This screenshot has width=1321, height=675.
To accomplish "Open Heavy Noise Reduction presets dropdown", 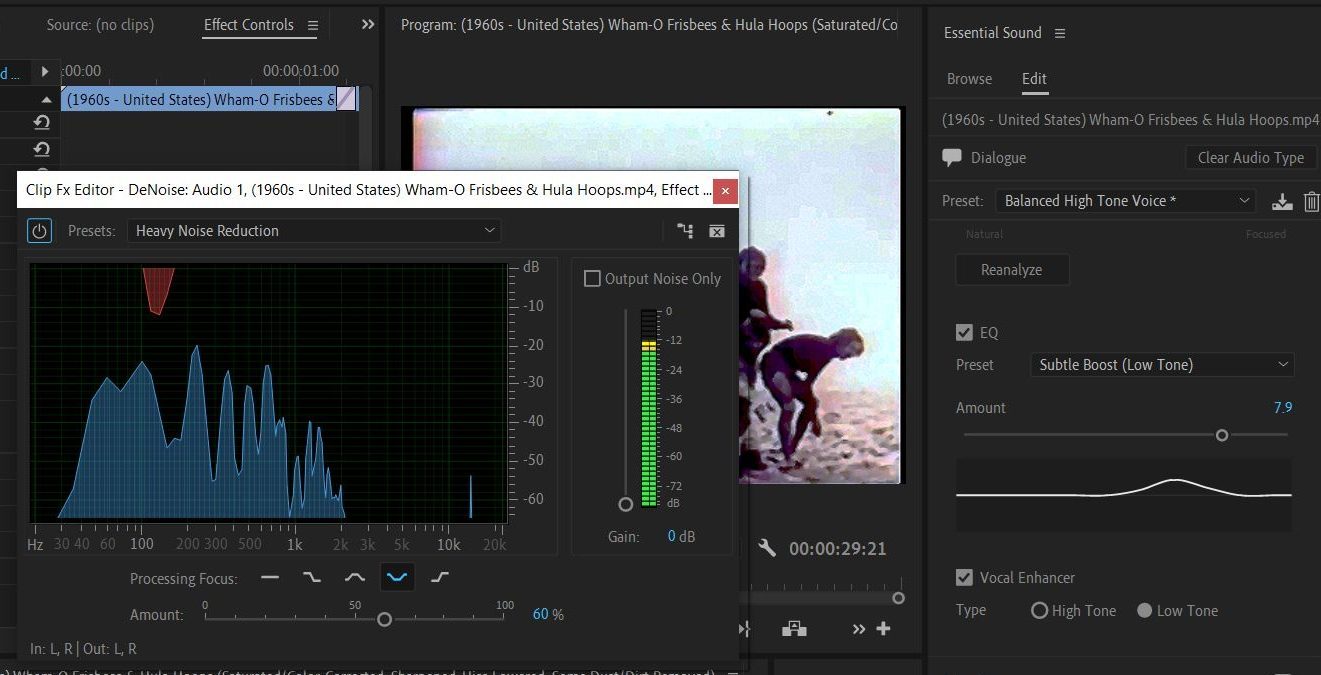I will click(314, 231).
